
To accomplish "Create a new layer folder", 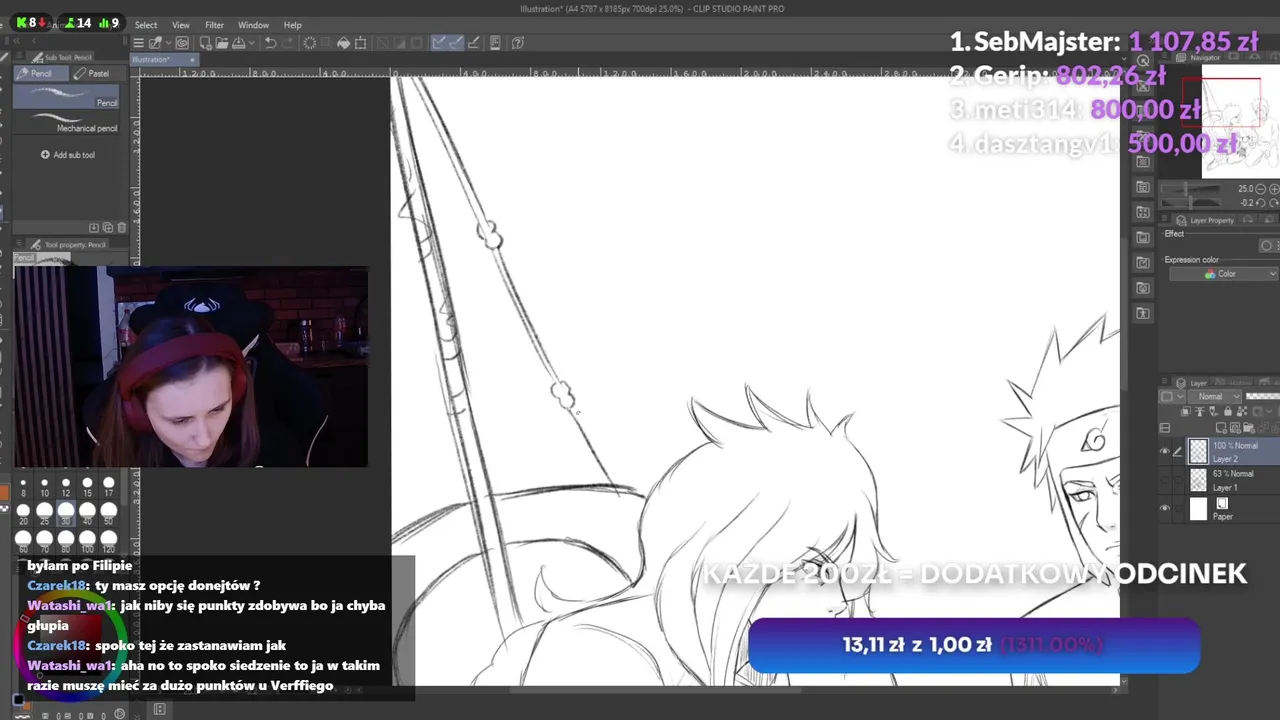I will point(1248,428).
